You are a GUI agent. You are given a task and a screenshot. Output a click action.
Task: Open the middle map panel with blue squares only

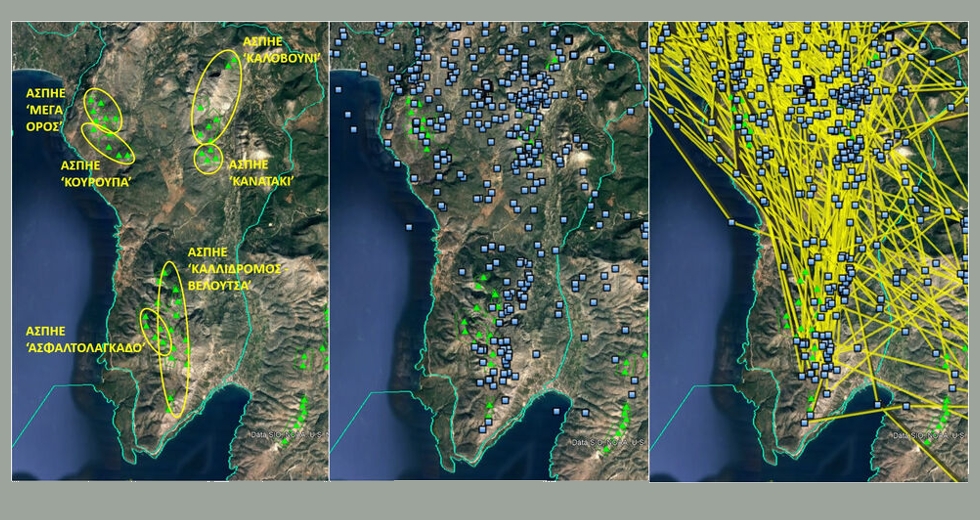click(x=489, y=251)
